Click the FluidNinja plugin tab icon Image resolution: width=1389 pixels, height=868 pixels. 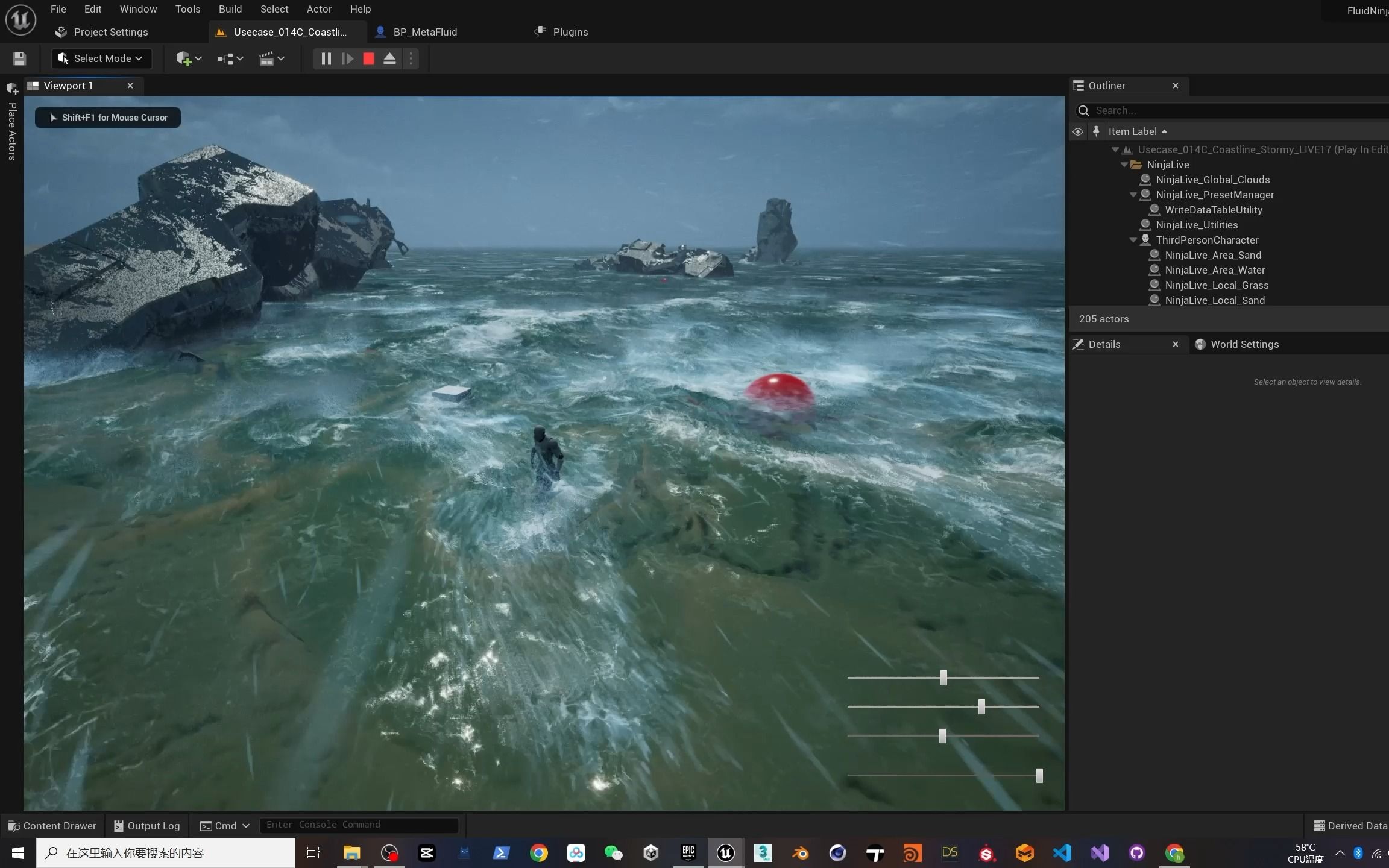(x=1366, y=9)
